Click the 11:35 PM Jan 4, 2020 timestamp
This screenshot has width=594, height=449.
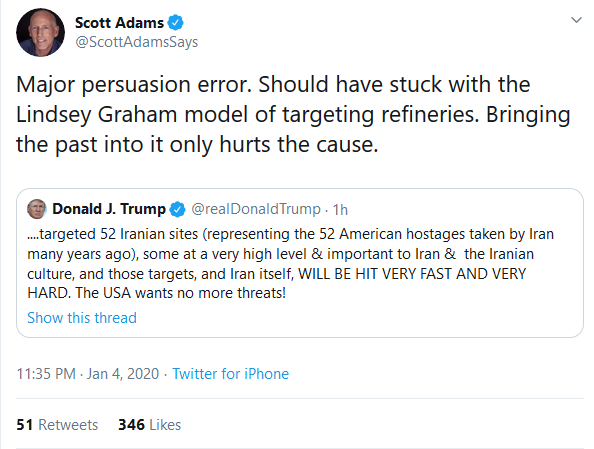tap(88, 374)
